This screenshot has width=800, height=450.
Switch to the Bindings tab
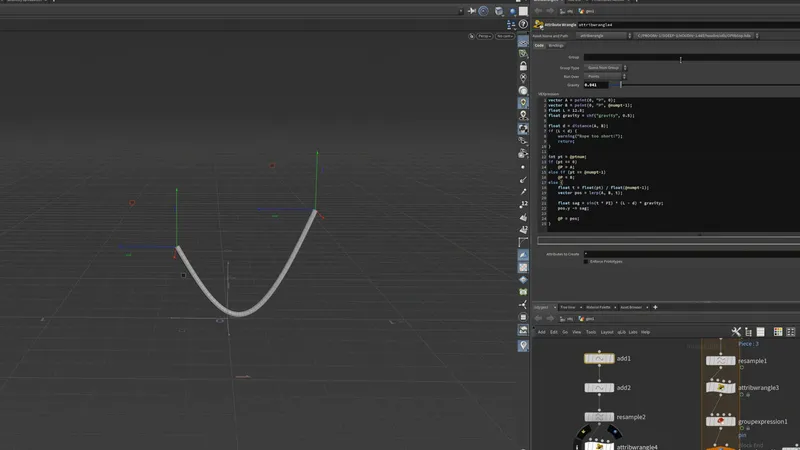click(x=556, y=45)
